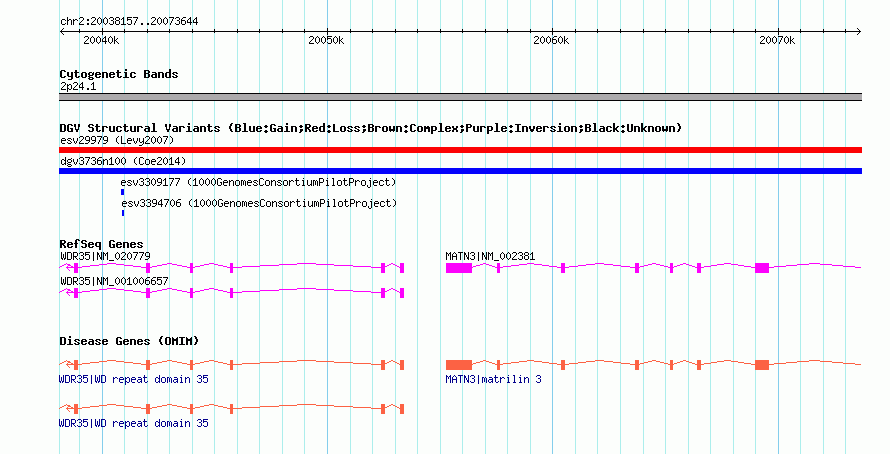Screen dimensions: 890x454
Task: Open the lower WDR35|WD repeat domain 35 link
Action: pyautogui.click(x=134, y=423)
